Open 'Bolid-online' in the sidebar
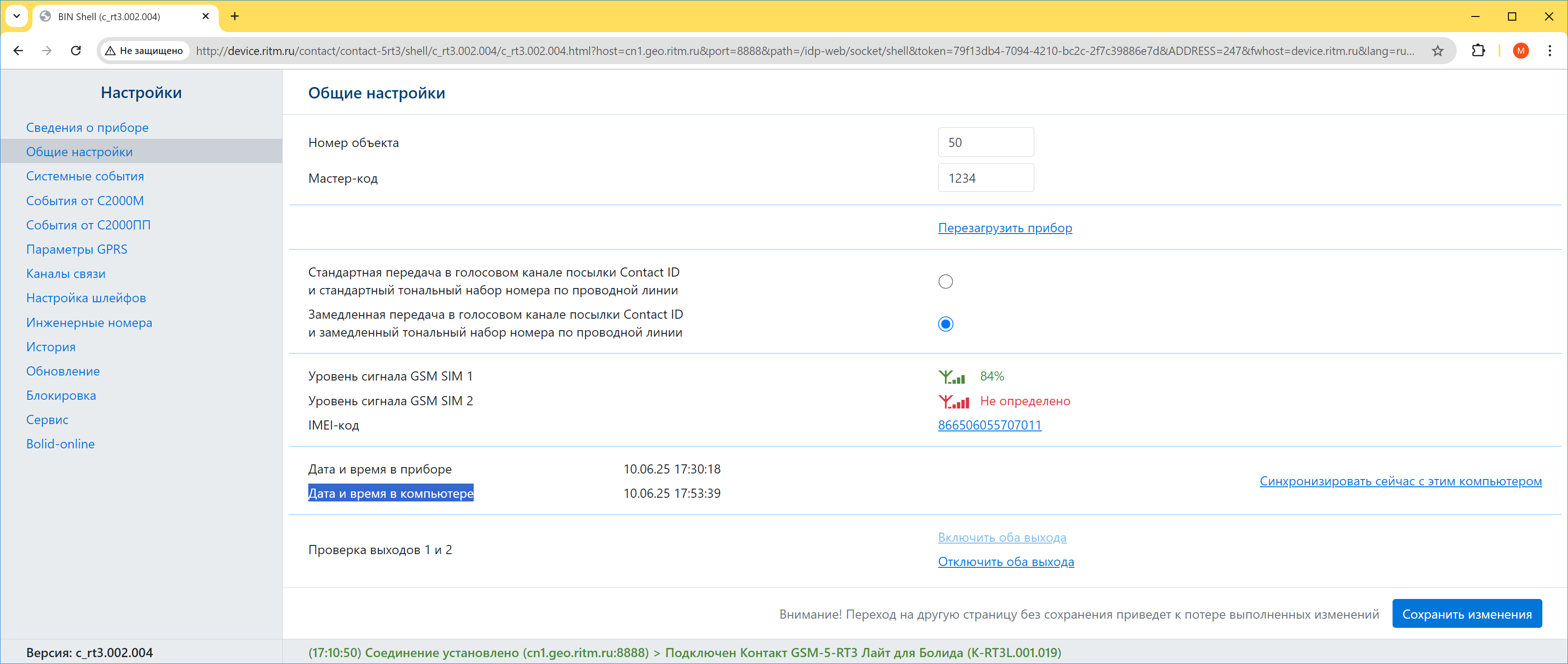 (x=60, y=444)
